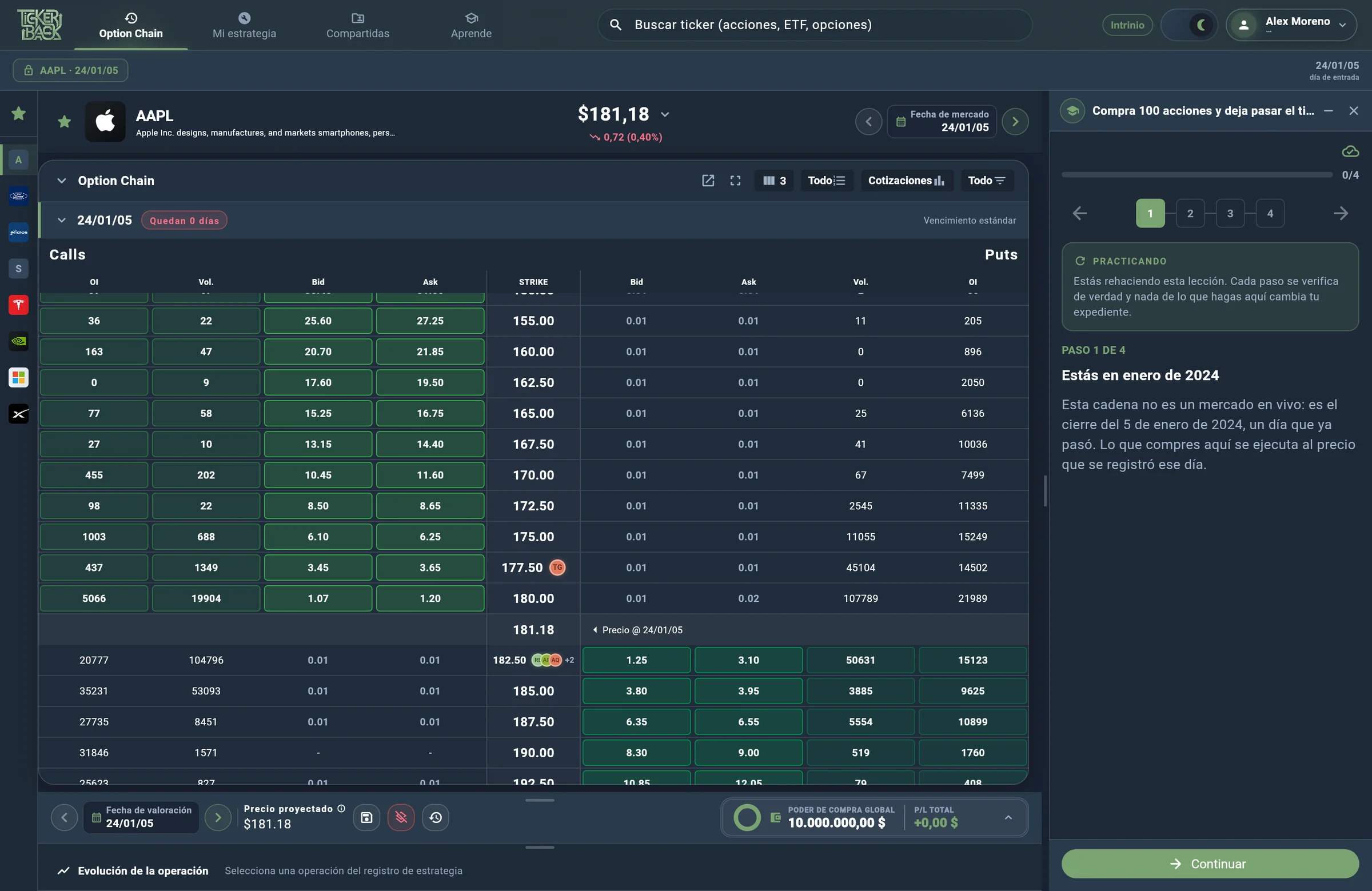Click the Continuar button
Viewport: 1372px width, 891px height.
pos(1210,864)
